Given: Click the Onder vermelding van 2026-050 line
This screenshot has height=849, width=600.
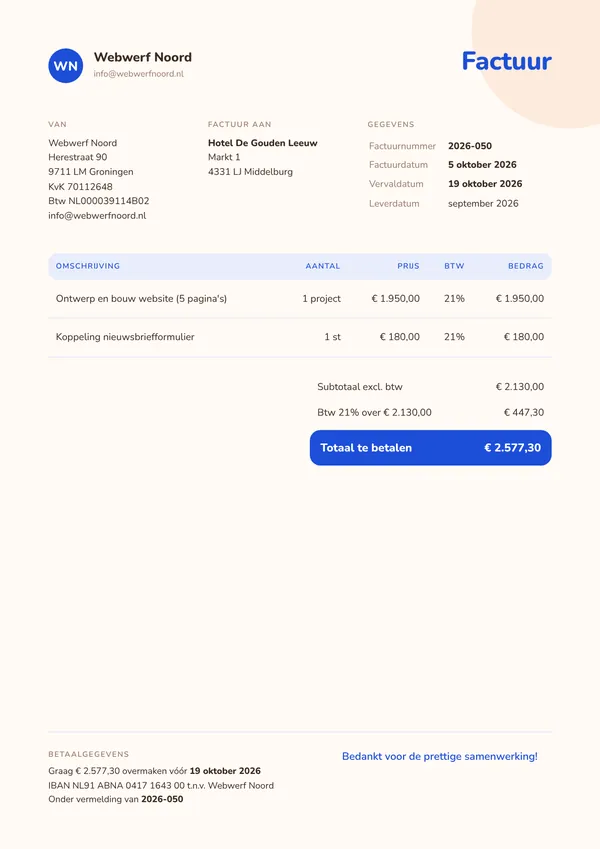Looking at the screenshot, I should pyautogui.click(x=115, y=799).
